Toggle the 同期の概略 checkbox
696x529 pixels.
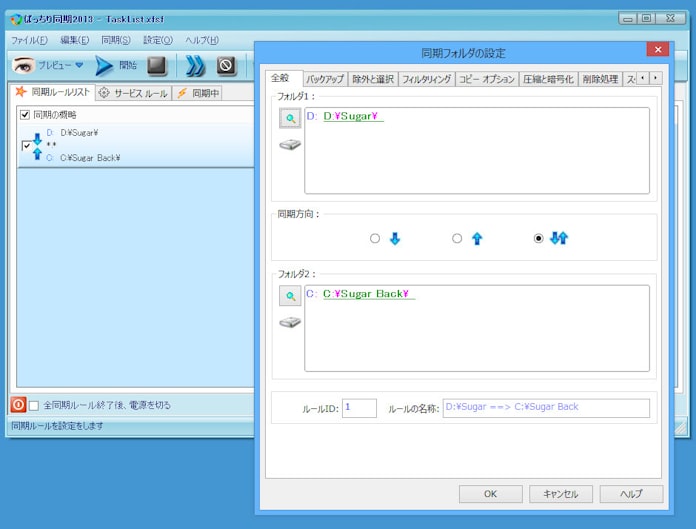tap(25, 114)
